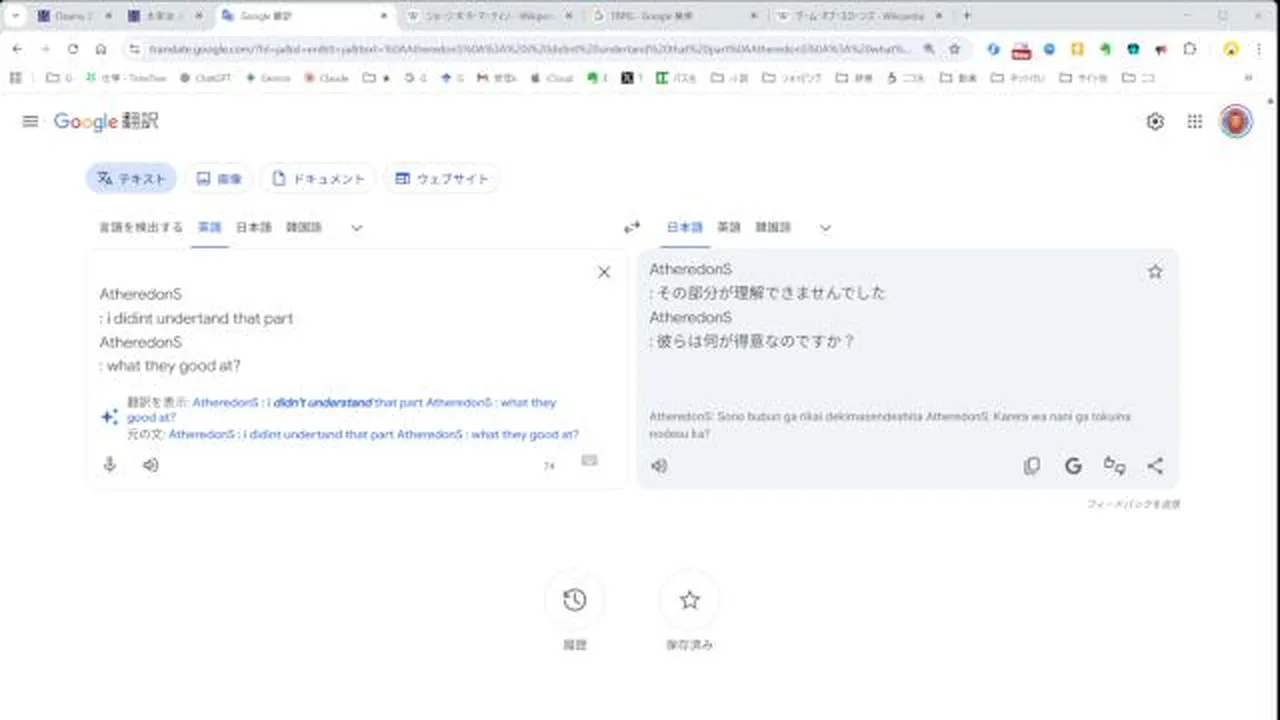
Task: Share the translation
Action: pyautogui.click(x=1155, y=466)
